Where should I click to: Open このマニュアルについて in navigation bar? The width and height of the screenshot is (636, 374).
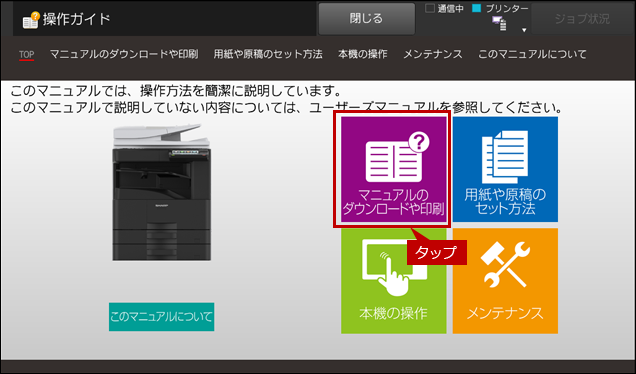tap(532, 54)
